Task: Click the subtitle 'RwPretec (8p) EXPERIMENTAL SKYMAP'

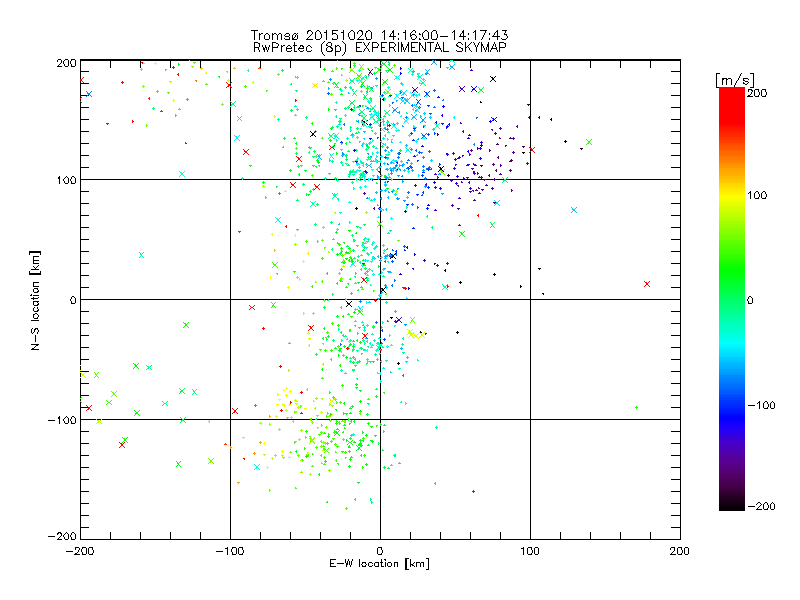Action: [x=380, y=47]
